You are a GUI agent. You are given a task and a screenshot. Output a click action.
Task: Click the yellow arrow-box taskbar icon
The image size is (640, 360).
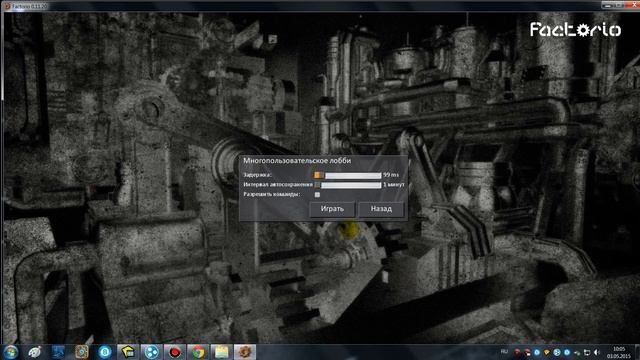128,352
